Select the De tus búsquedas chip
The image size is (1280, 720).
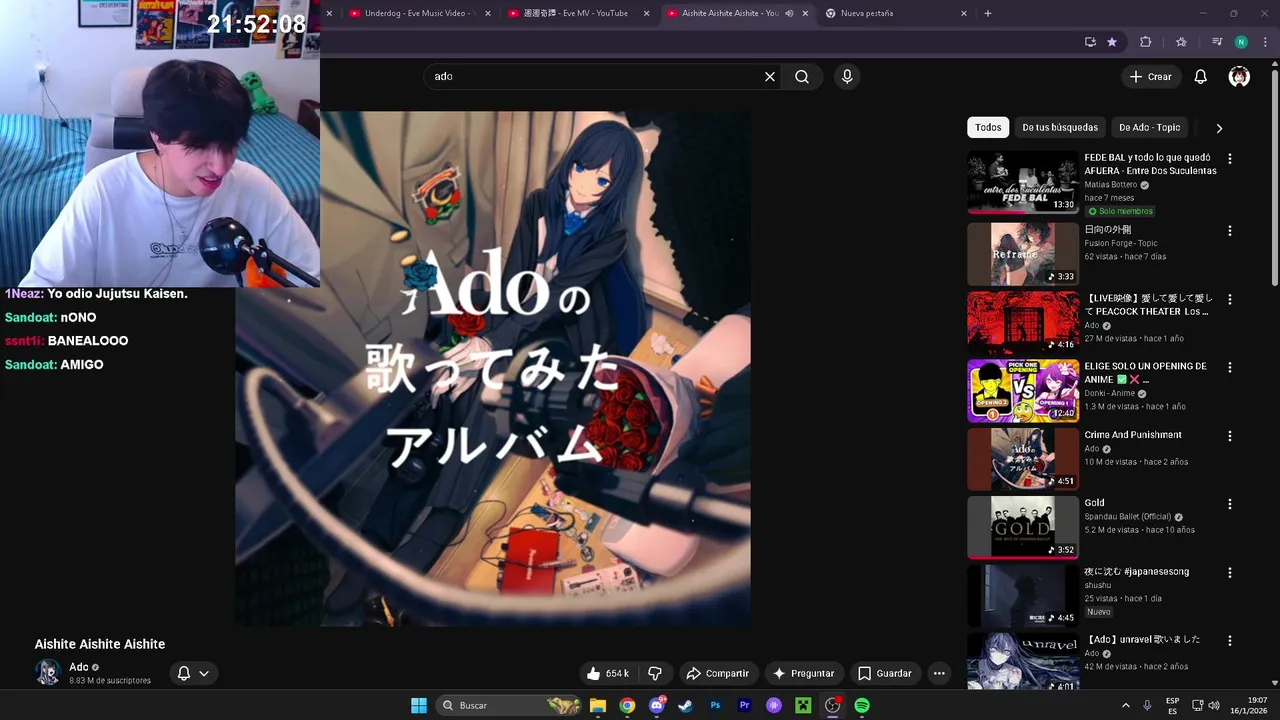point(1060,128)
